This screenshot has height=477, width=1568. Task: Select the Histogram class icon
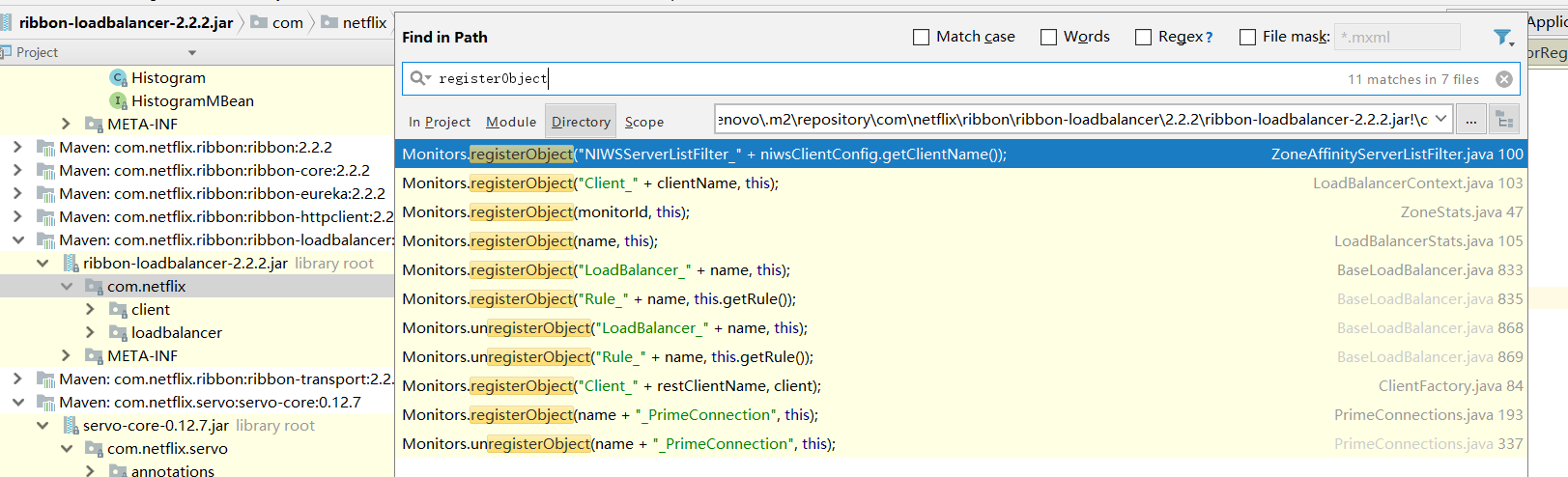pos(119,77)
